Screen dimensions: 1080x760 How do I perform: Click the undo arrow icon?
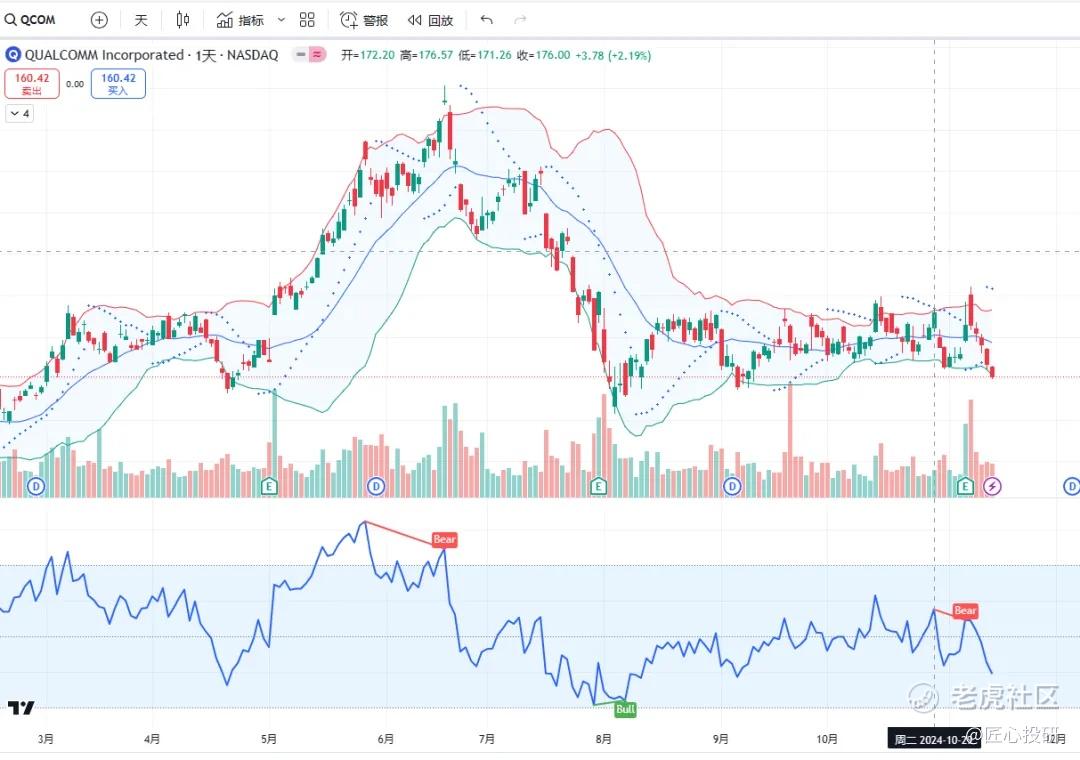[486, 20]
